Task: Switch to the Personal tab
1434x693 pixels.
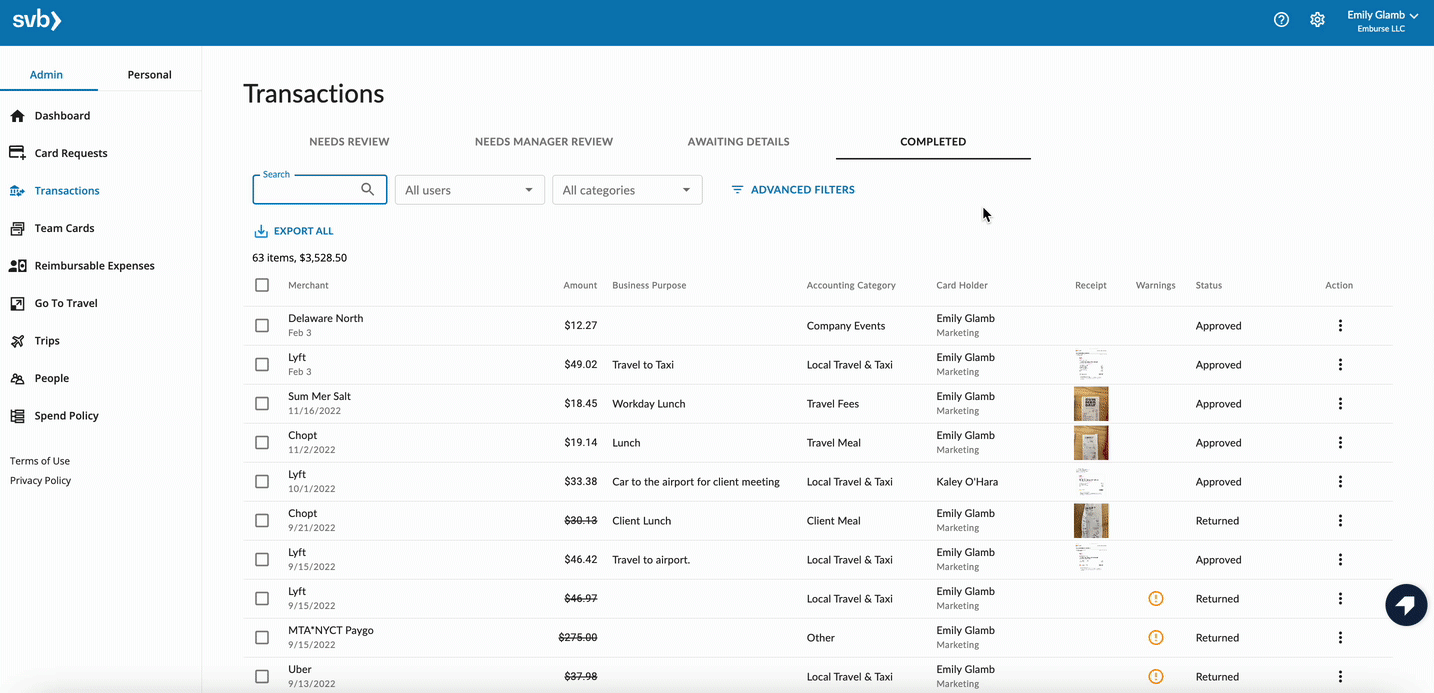Action: coord(149,75)
